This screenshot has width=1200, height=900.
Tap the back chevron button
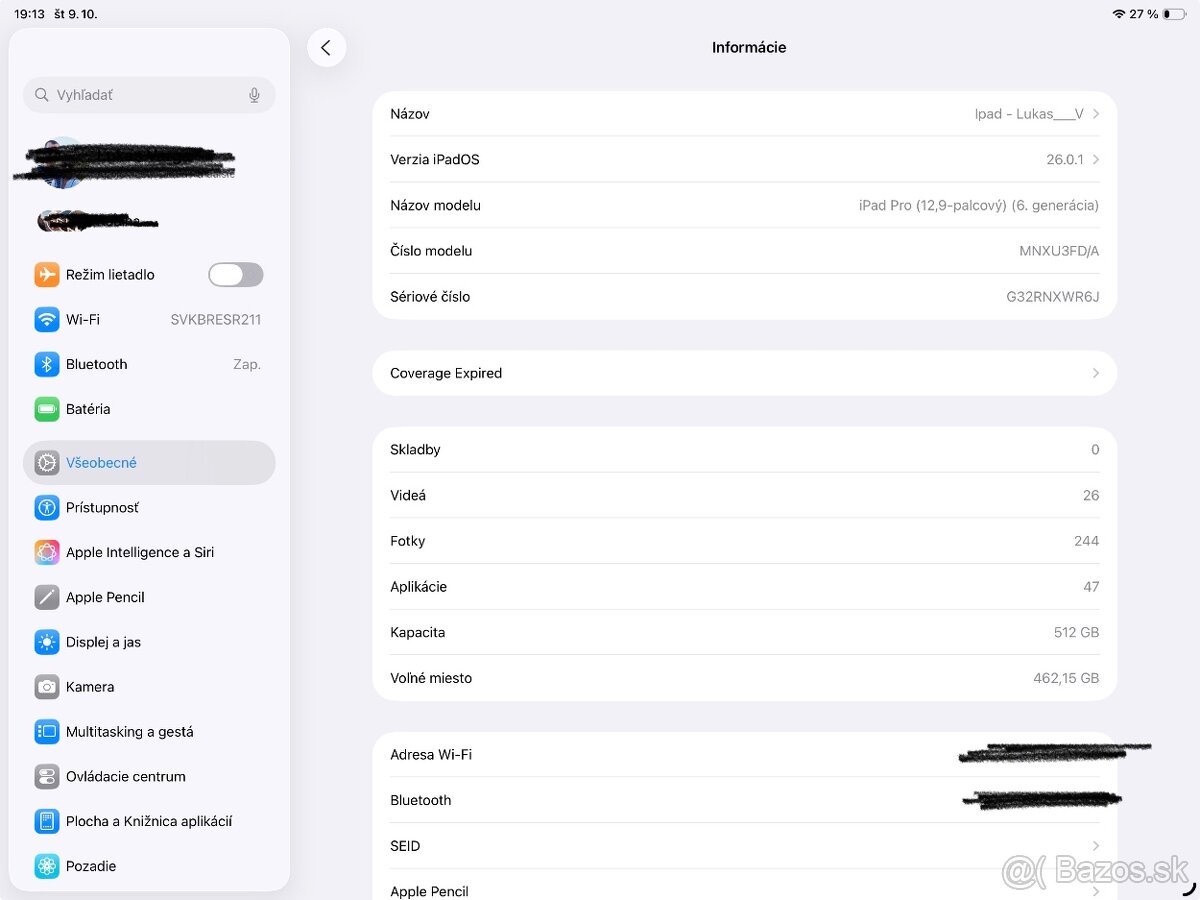point(326,47)
